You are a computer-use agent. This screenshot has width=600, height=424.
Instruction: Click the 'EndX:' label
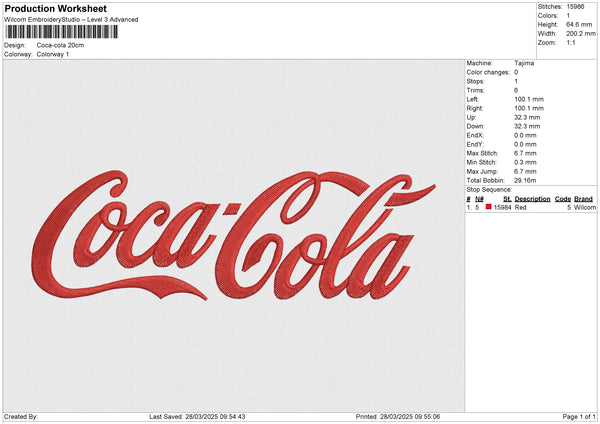coord(475,135)
